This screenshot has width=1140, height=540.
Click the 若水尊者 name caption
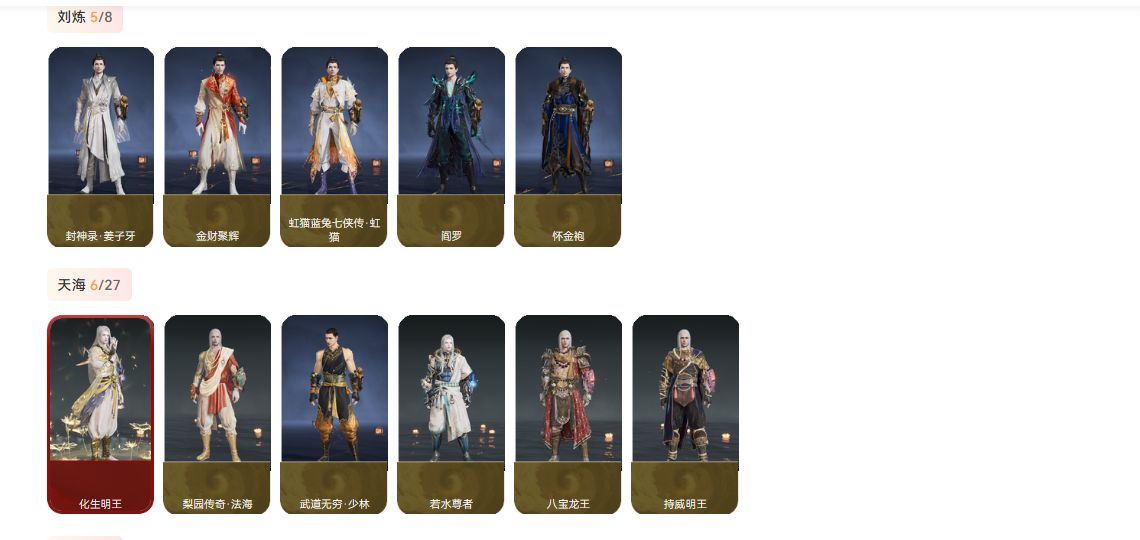451,504
